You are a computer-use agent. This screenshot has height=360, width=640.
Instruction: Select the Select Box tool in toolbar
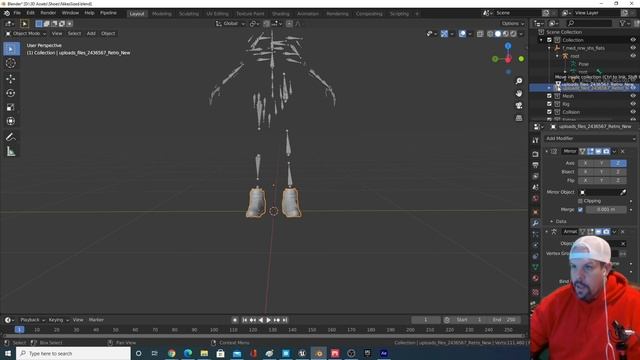point(11,49)
